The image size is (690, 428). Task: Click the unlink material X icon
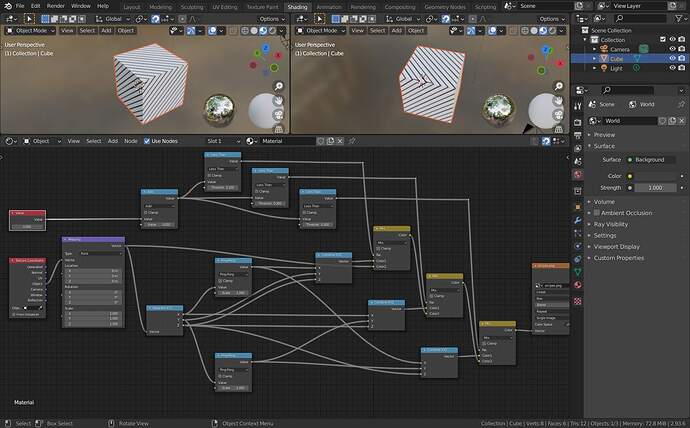click(x=340, y=141)
